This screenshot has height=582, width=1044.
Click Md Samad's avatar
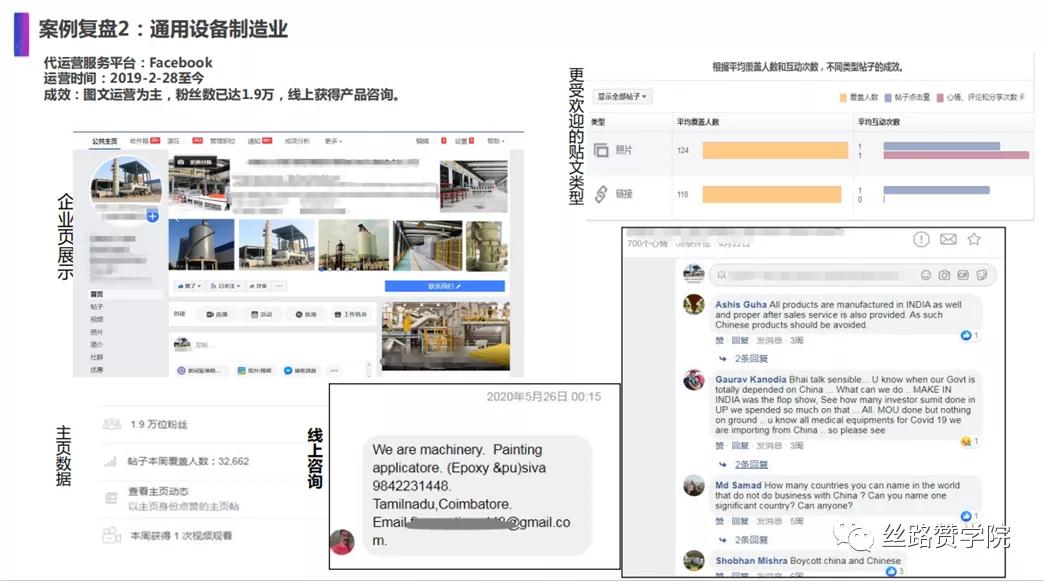[x=694, y=485]
